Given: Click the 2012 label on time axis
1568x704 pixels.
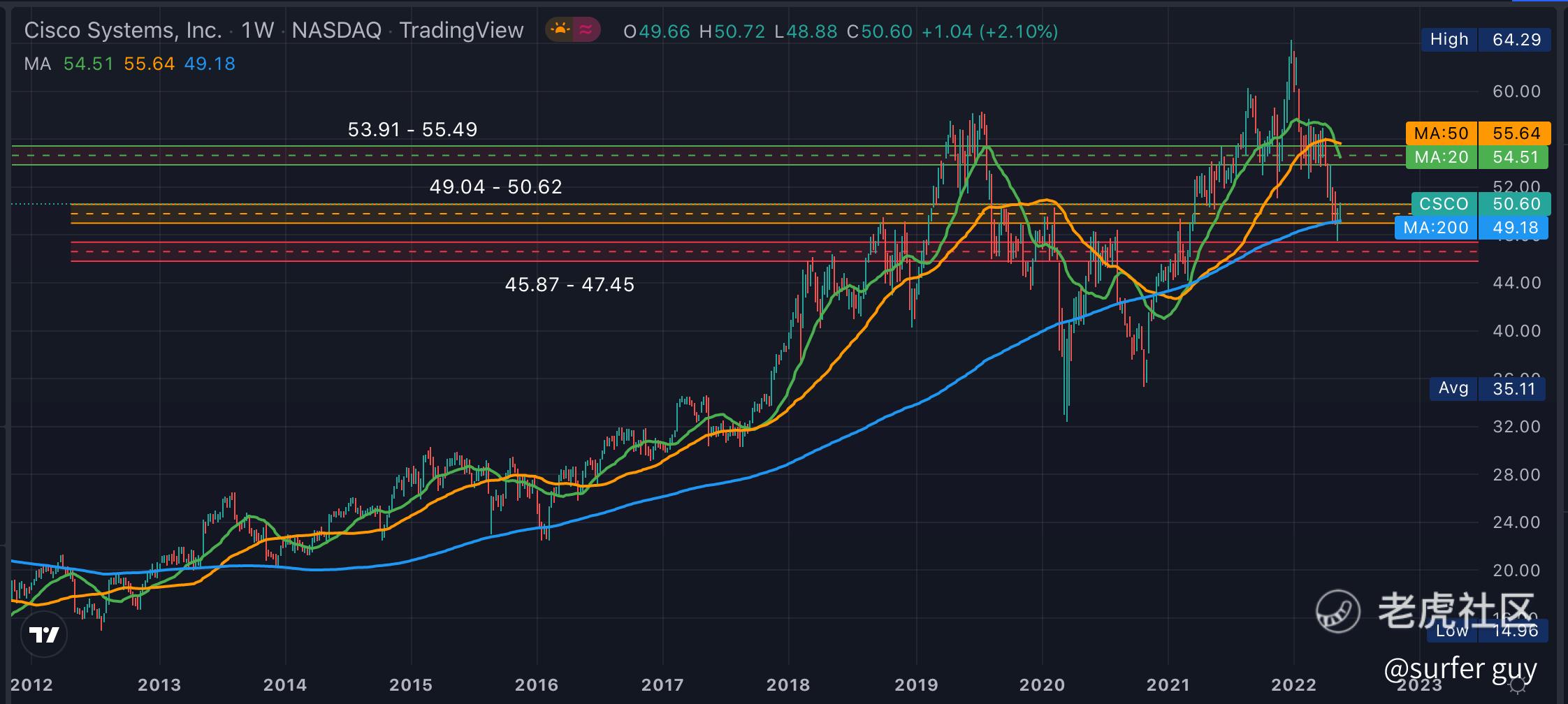Looking at the screenshot, I should tap(32, 684).
